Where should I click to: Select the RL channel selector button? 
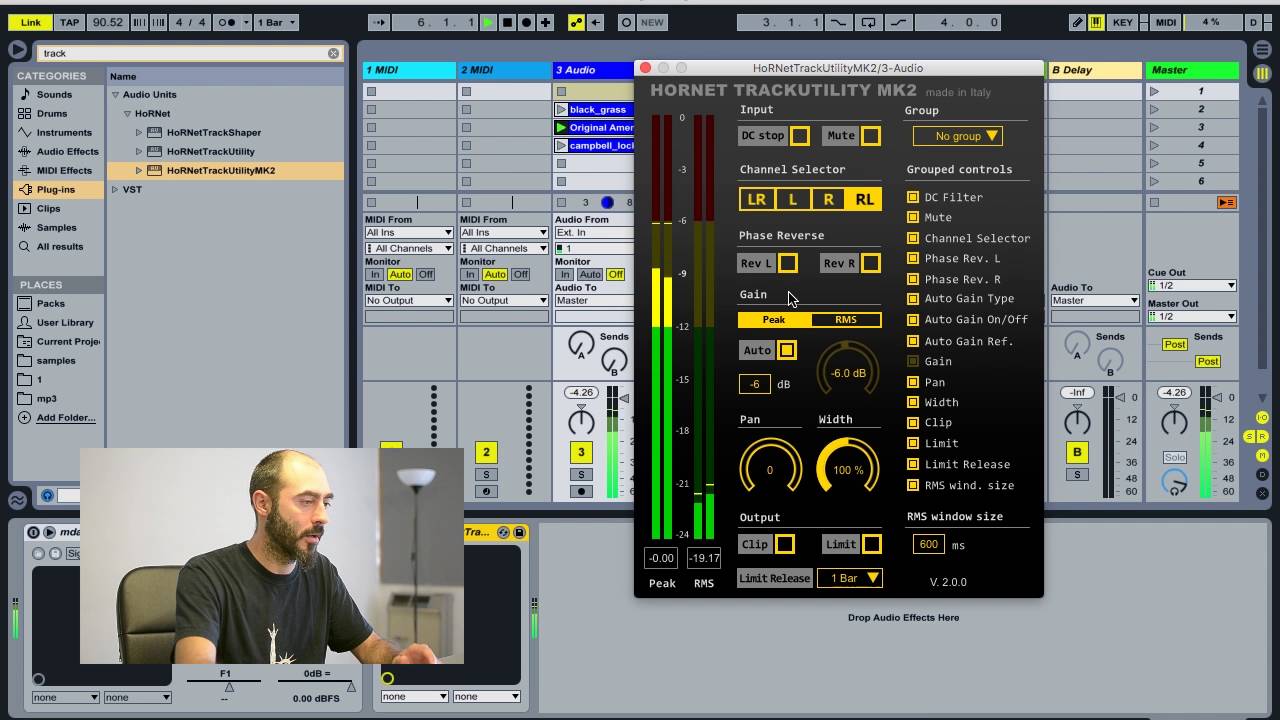click(864, 199)
